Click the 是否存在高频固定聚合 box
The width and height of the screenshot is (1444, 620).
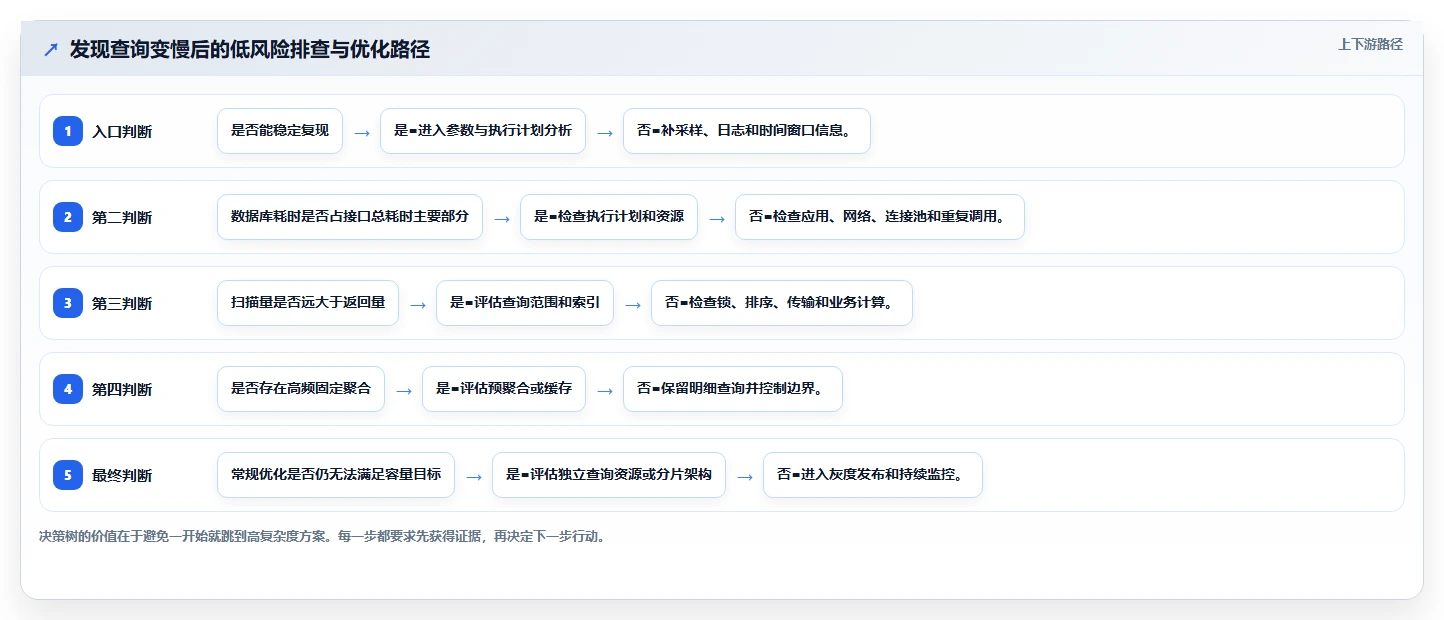[301, 389]
